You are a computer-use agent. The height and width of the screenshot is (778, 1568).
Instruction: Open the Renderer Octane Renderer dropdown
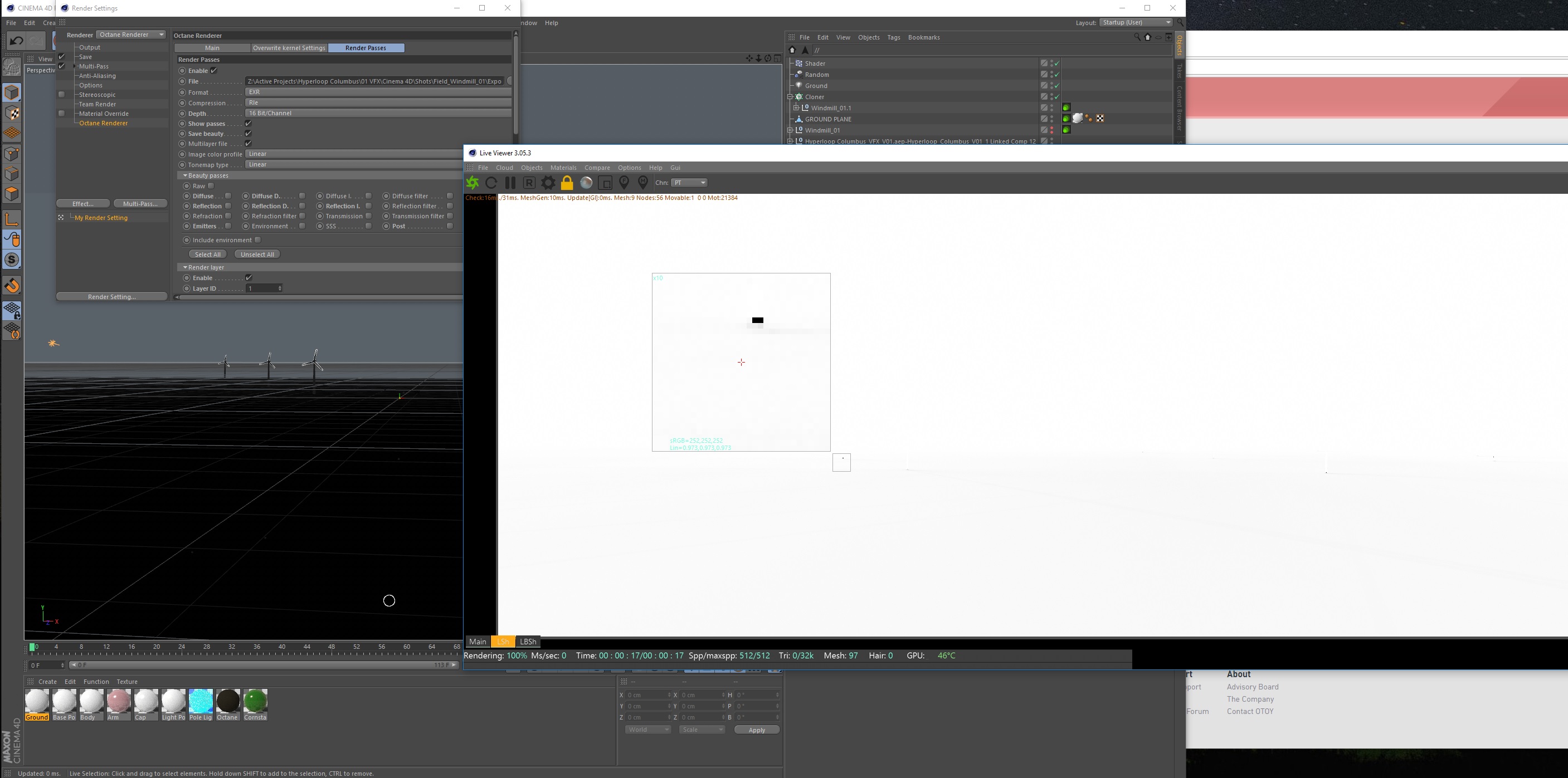[x=131, y=35]
